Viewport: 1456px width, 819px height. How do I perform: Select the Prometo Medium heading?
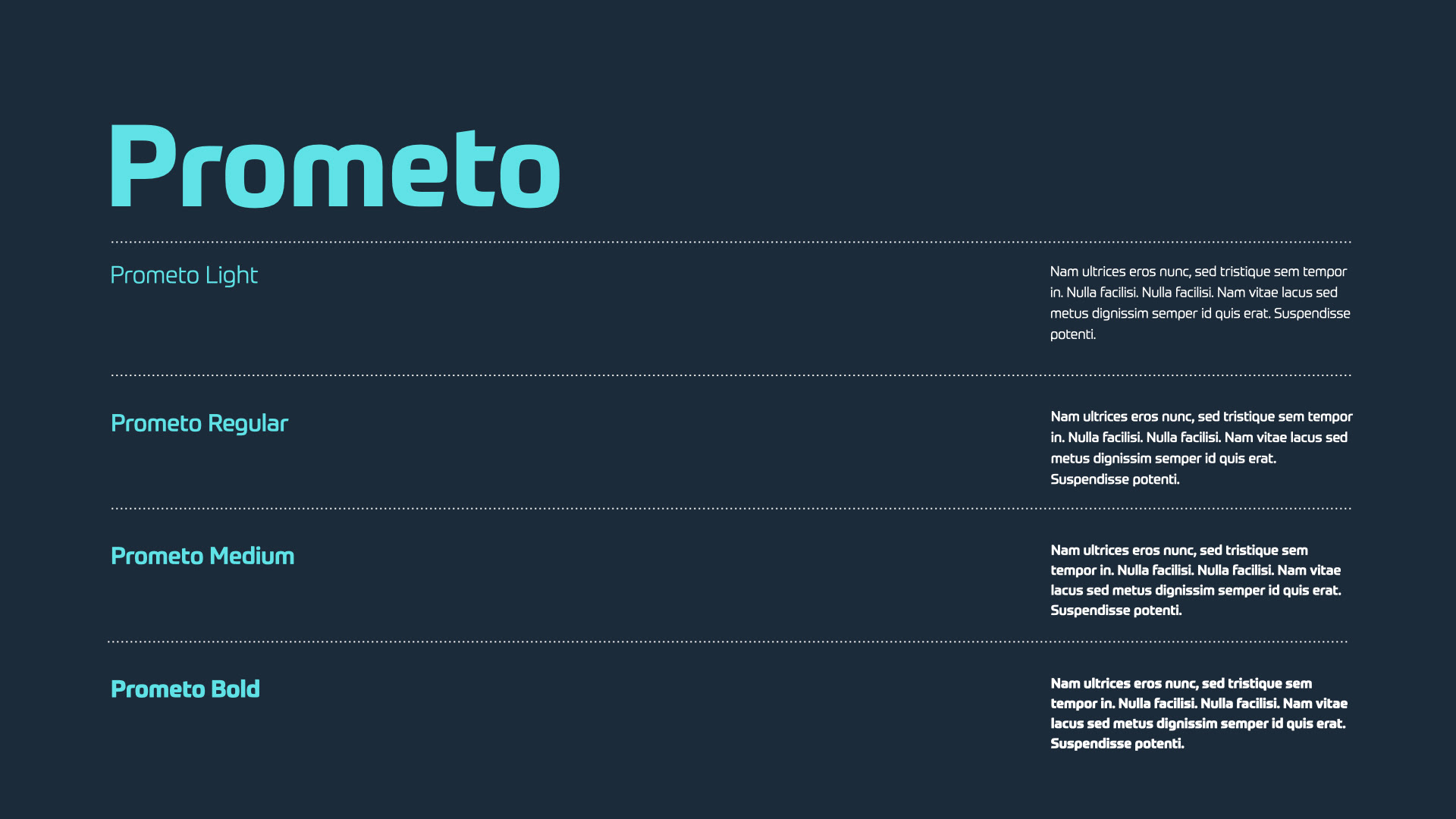202,556
